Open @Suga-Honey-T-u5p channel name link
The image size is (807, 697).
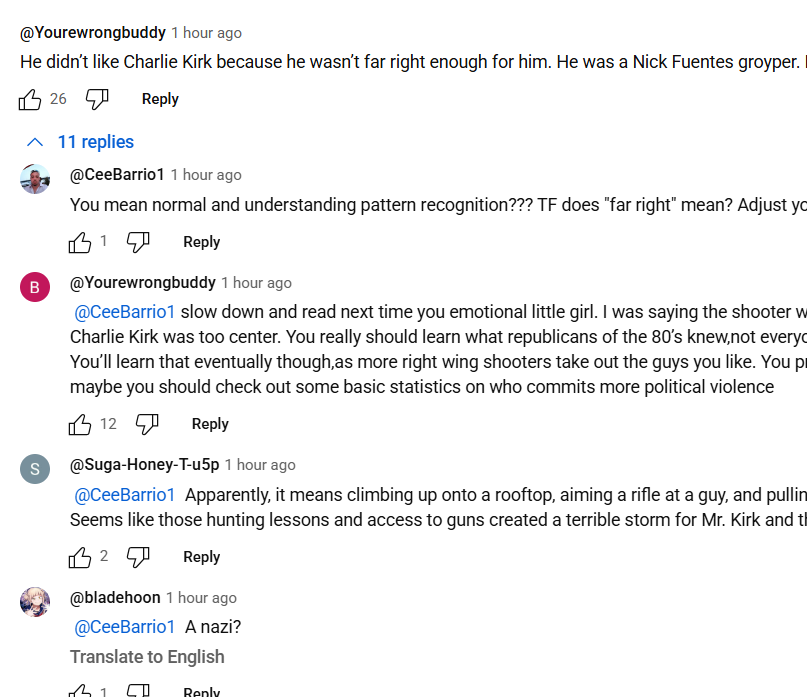(145, 465)
